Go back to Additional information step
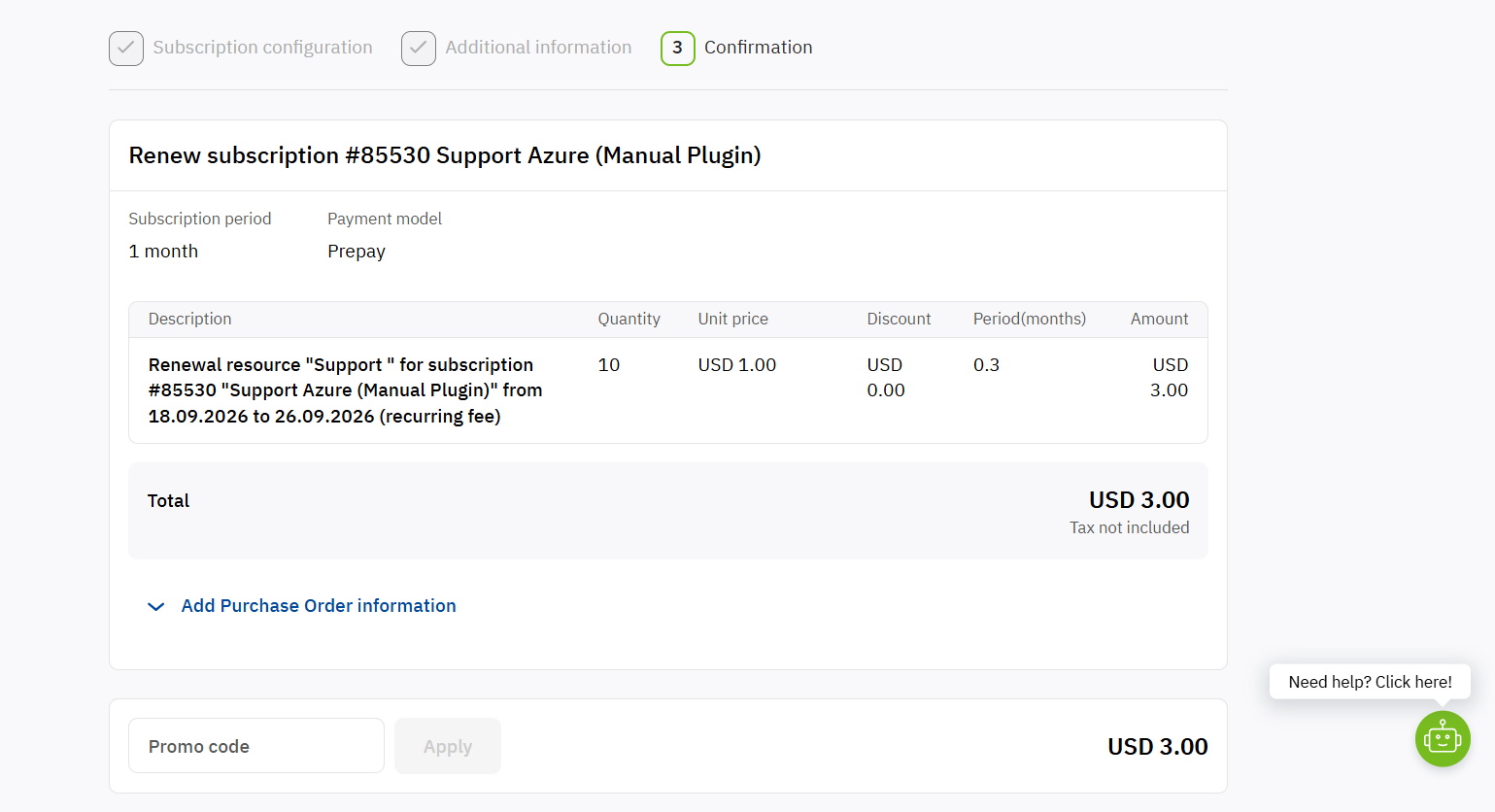 538,48
